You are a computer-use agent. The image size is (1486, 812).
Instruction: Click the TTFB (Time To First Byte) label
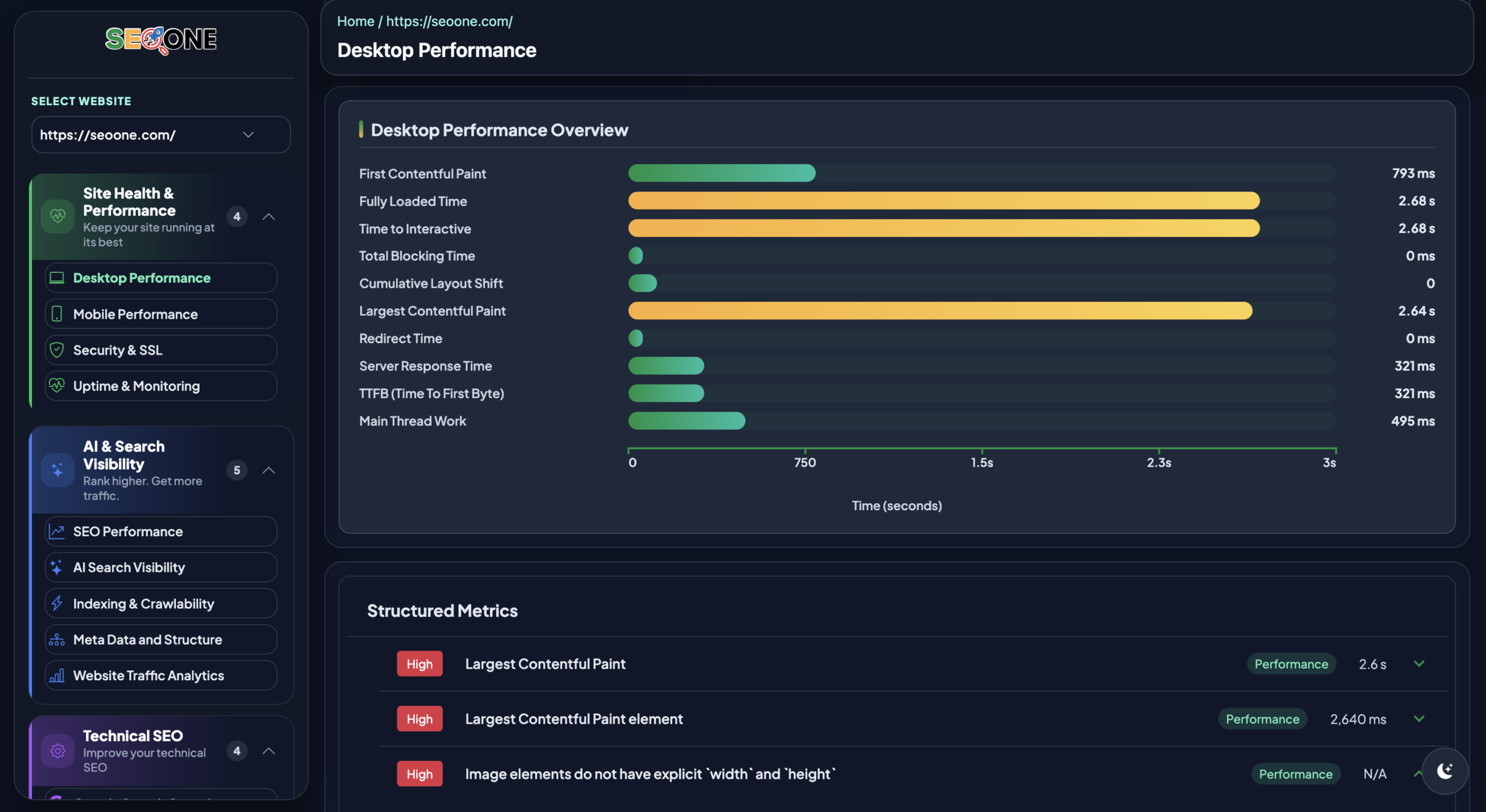pos(431,394)
